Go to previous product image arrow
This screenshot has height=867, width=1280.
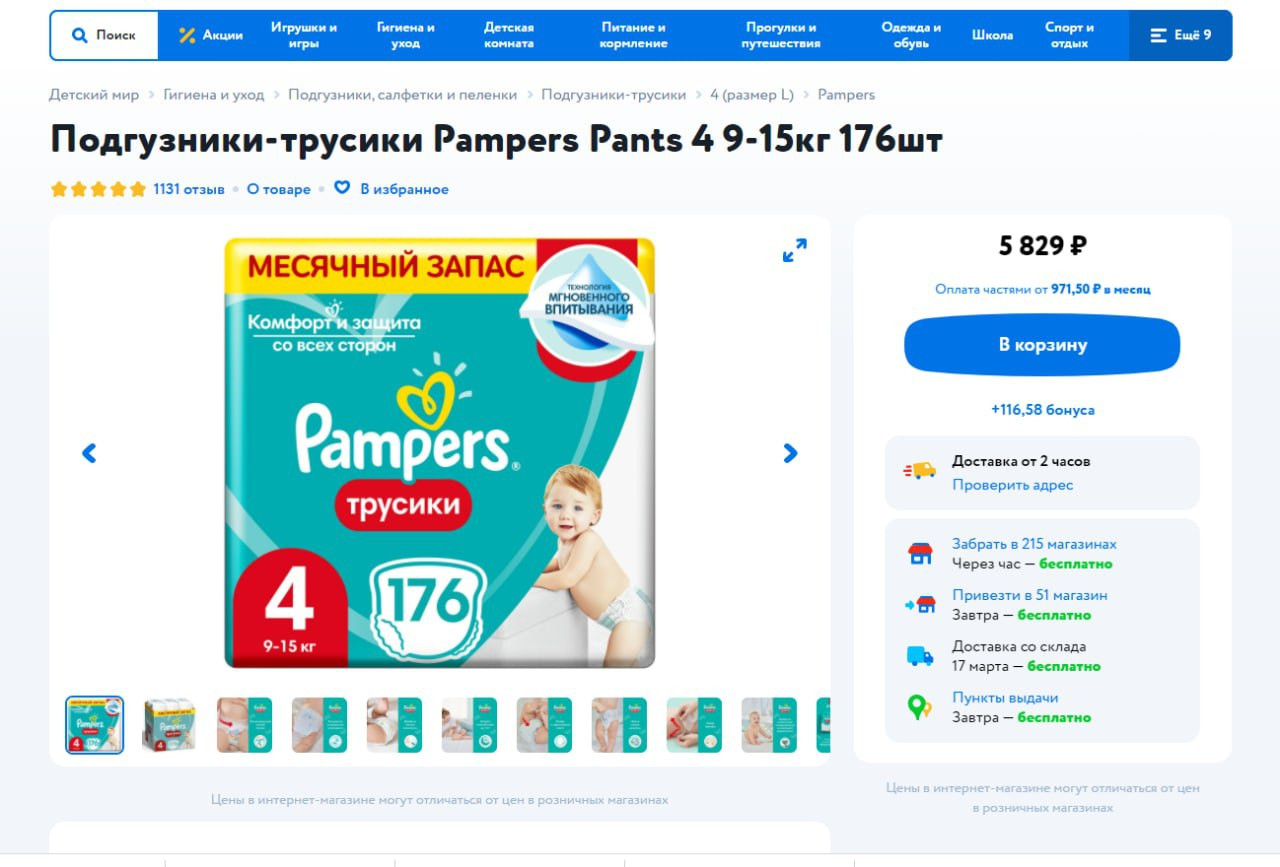pos(89,453)
